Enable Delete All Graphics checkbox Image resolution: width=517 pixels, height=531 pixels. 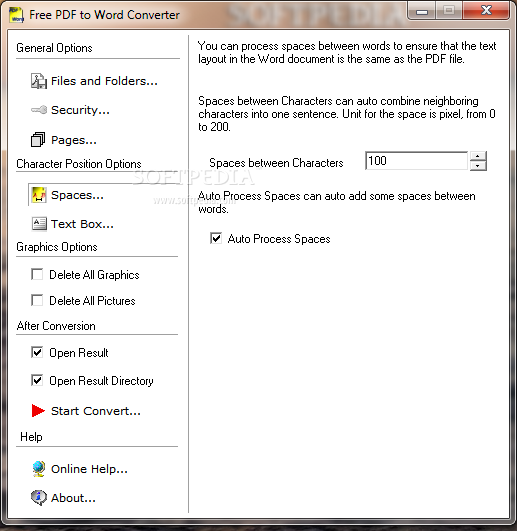pyautogui.click(x=37, y=274)
